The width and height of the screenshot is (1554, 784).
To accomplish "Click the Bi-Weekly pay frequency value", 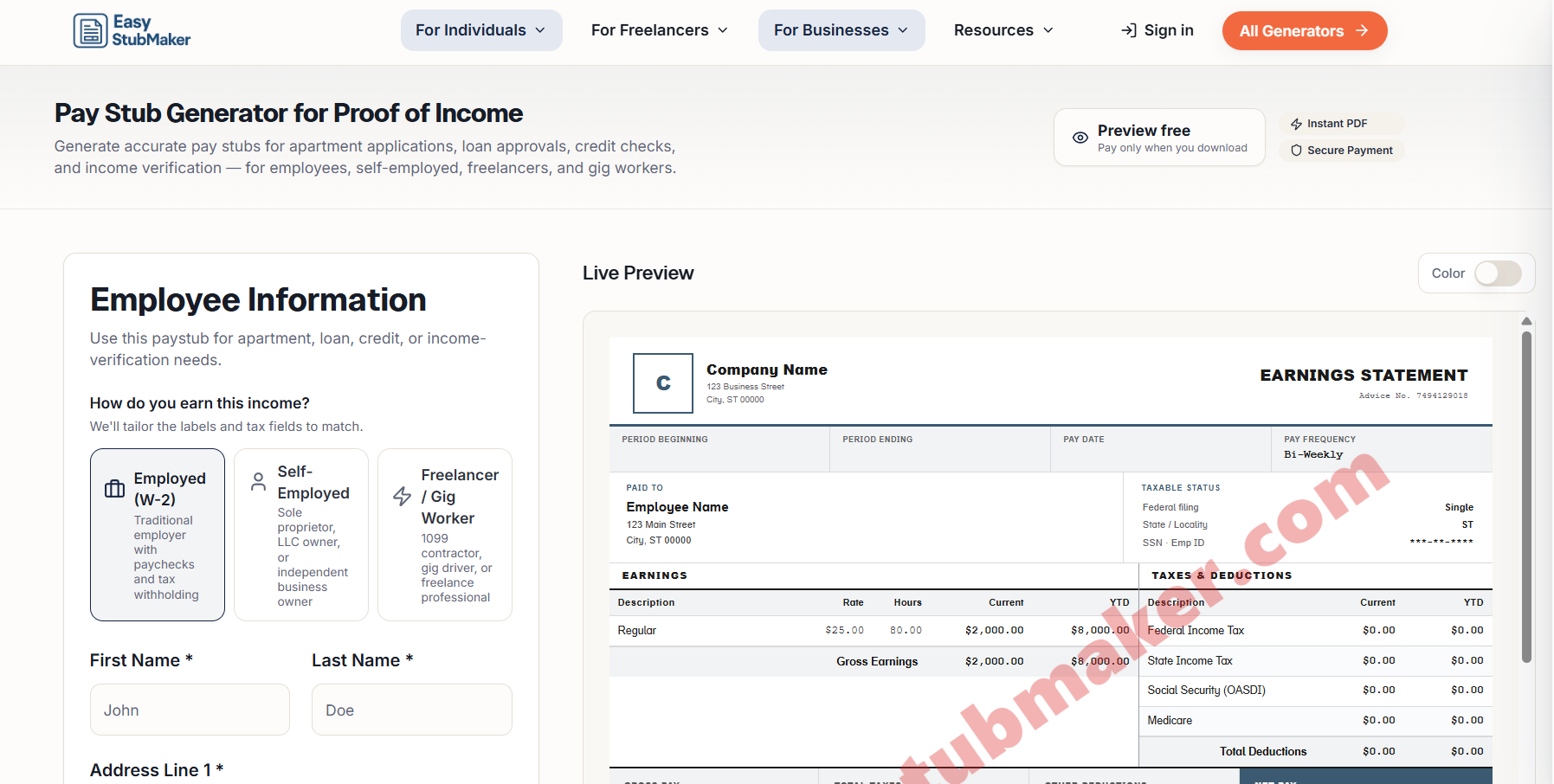I will (x=1313, y=454).
